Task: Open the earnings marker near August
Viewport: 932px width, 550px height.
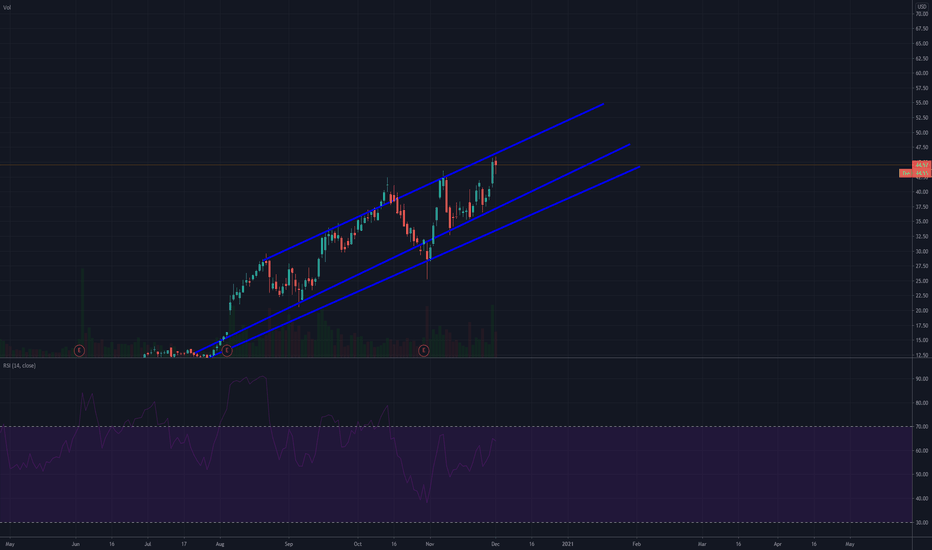Action: tap(226, 351)
